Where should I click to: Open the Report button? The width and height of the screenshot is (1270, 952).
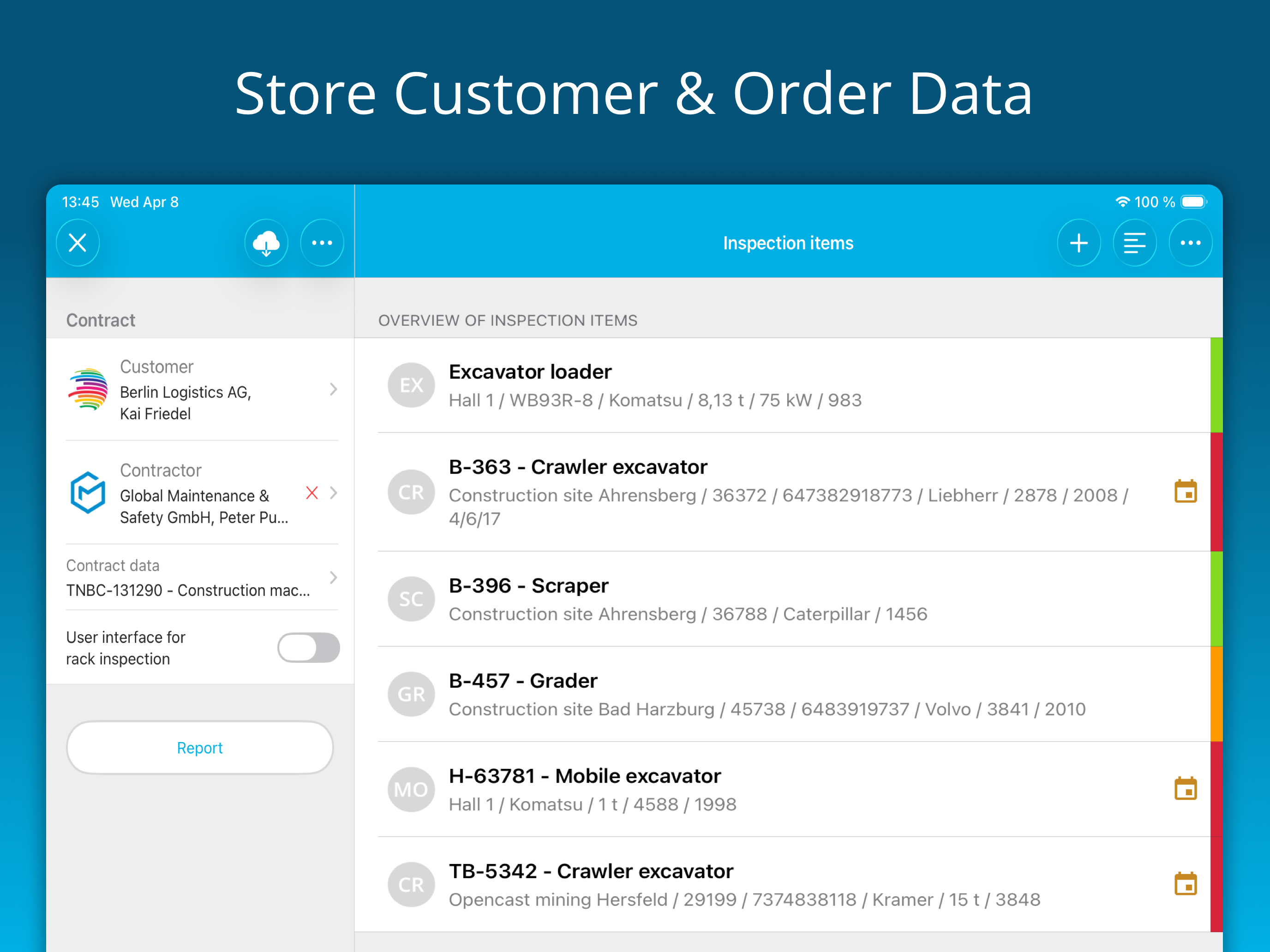200,748
